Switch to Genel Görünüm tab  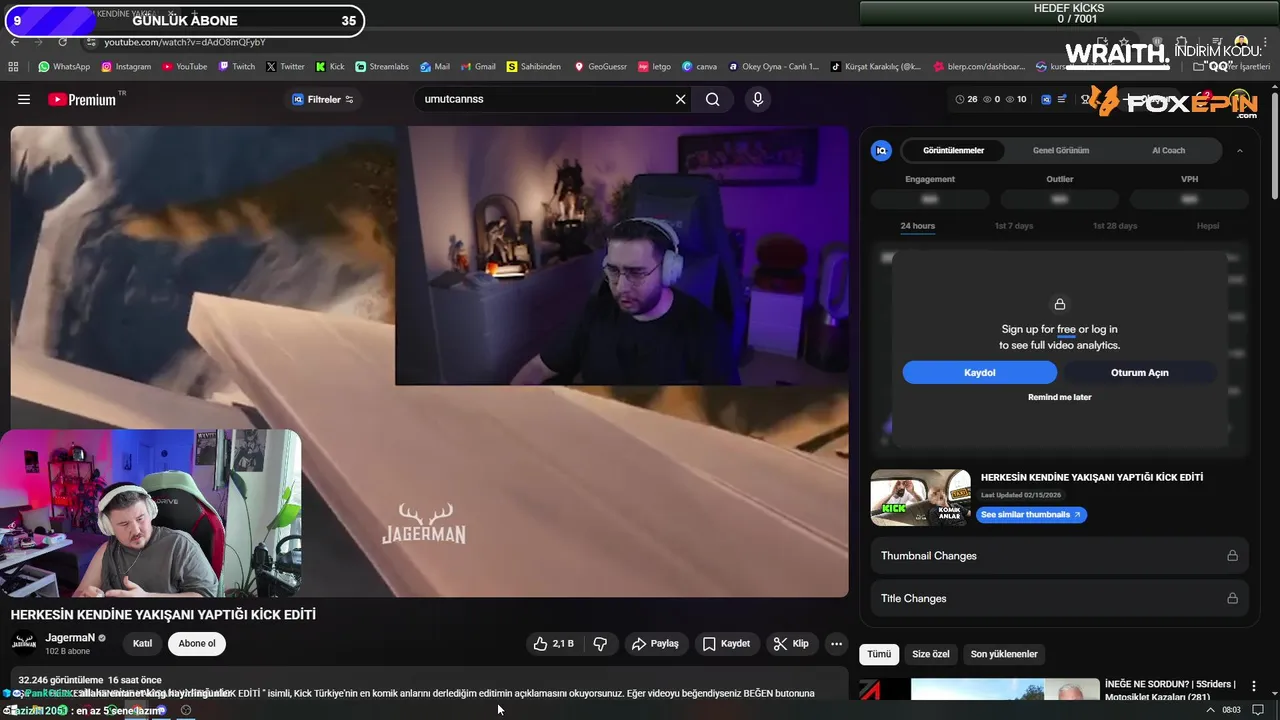pyautogui.click(x=1061, y=150)
